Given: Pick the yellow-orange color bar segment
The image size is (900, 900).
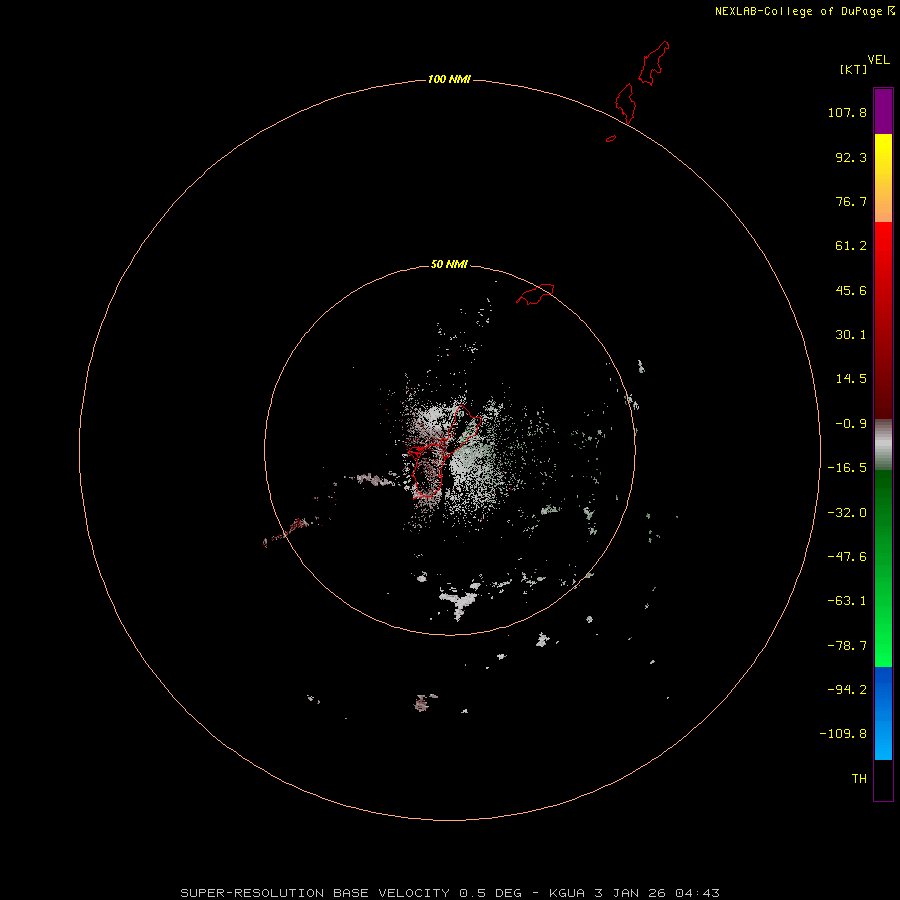Looking at the screenshot, I should (883, 178).
